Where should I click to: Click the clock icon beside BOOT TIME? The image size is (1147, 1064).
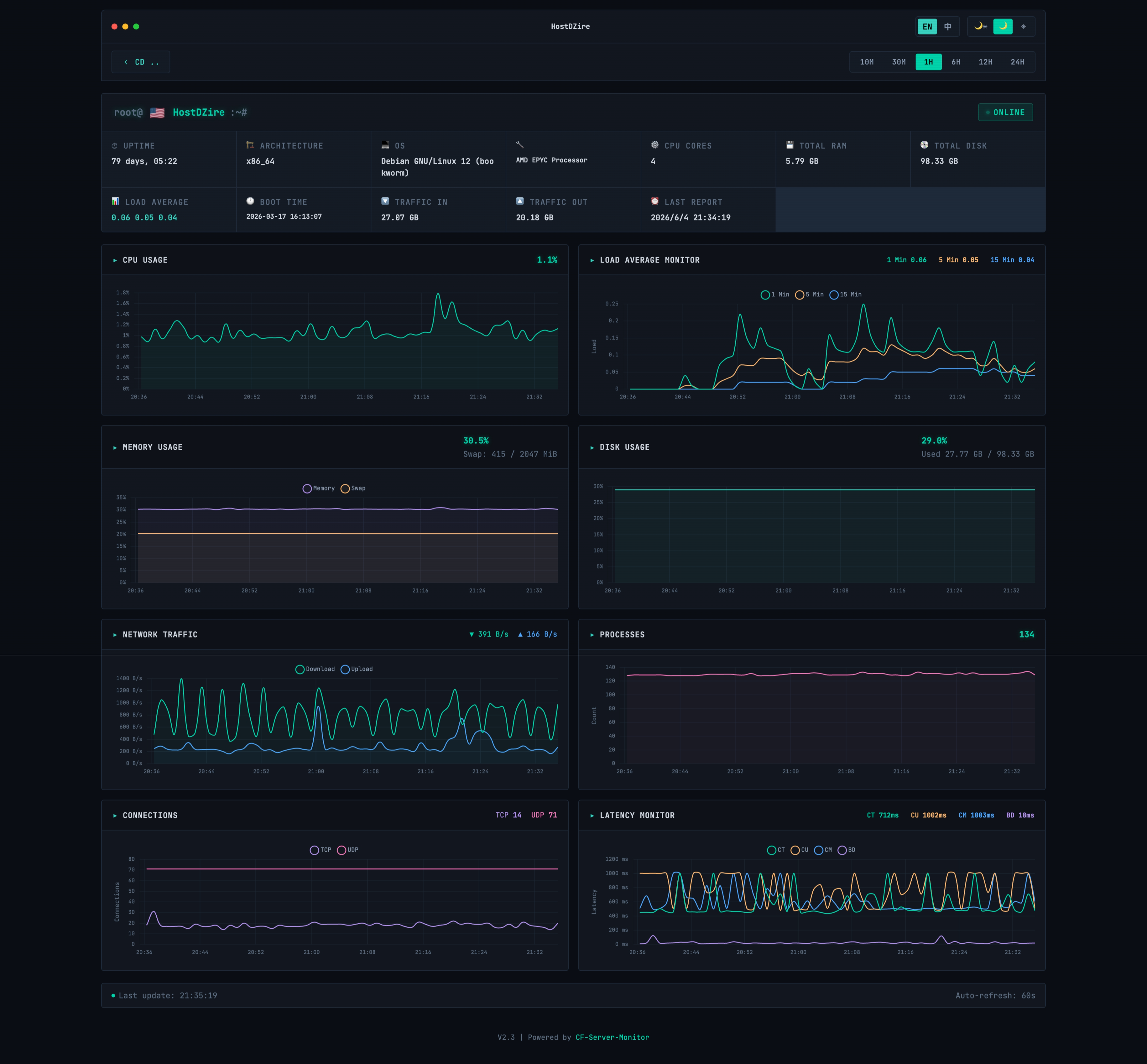tap(250, 201)
